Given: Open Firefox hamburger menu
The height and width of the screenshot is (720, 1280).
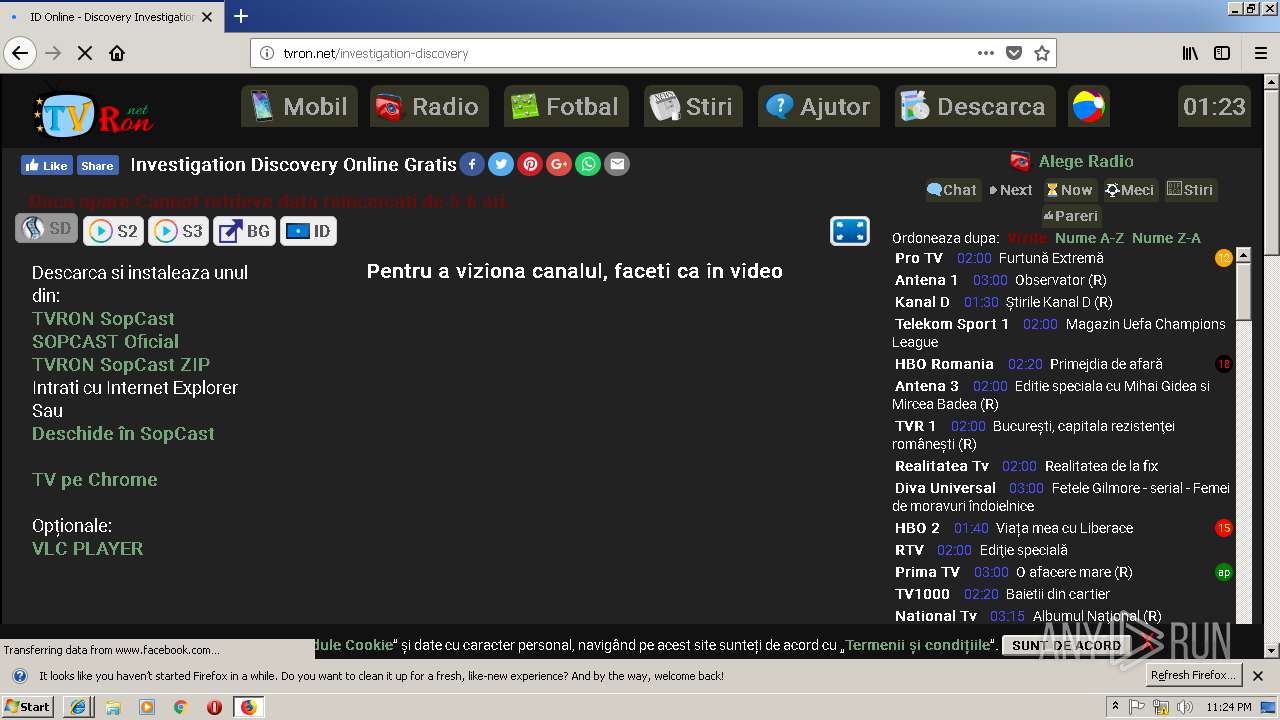Looking at the screenshot, I should point(1259,53).
